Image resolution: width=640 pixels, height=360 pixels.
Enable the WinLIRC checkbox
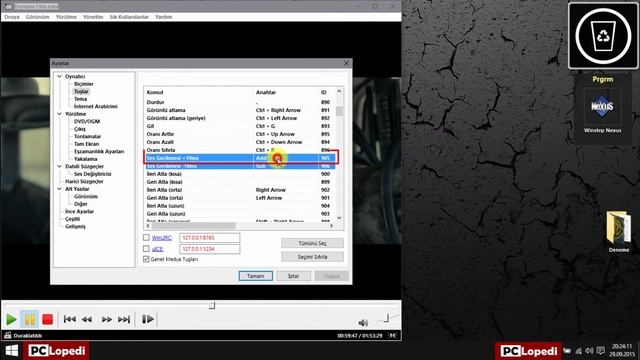coord(146,237)
